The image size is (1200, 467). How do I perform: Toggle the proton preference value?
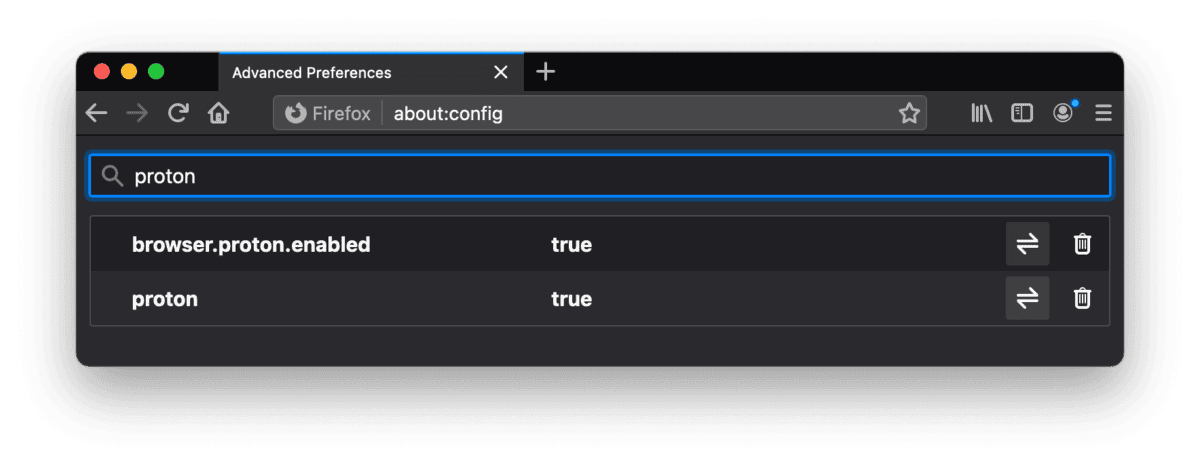1027,298
